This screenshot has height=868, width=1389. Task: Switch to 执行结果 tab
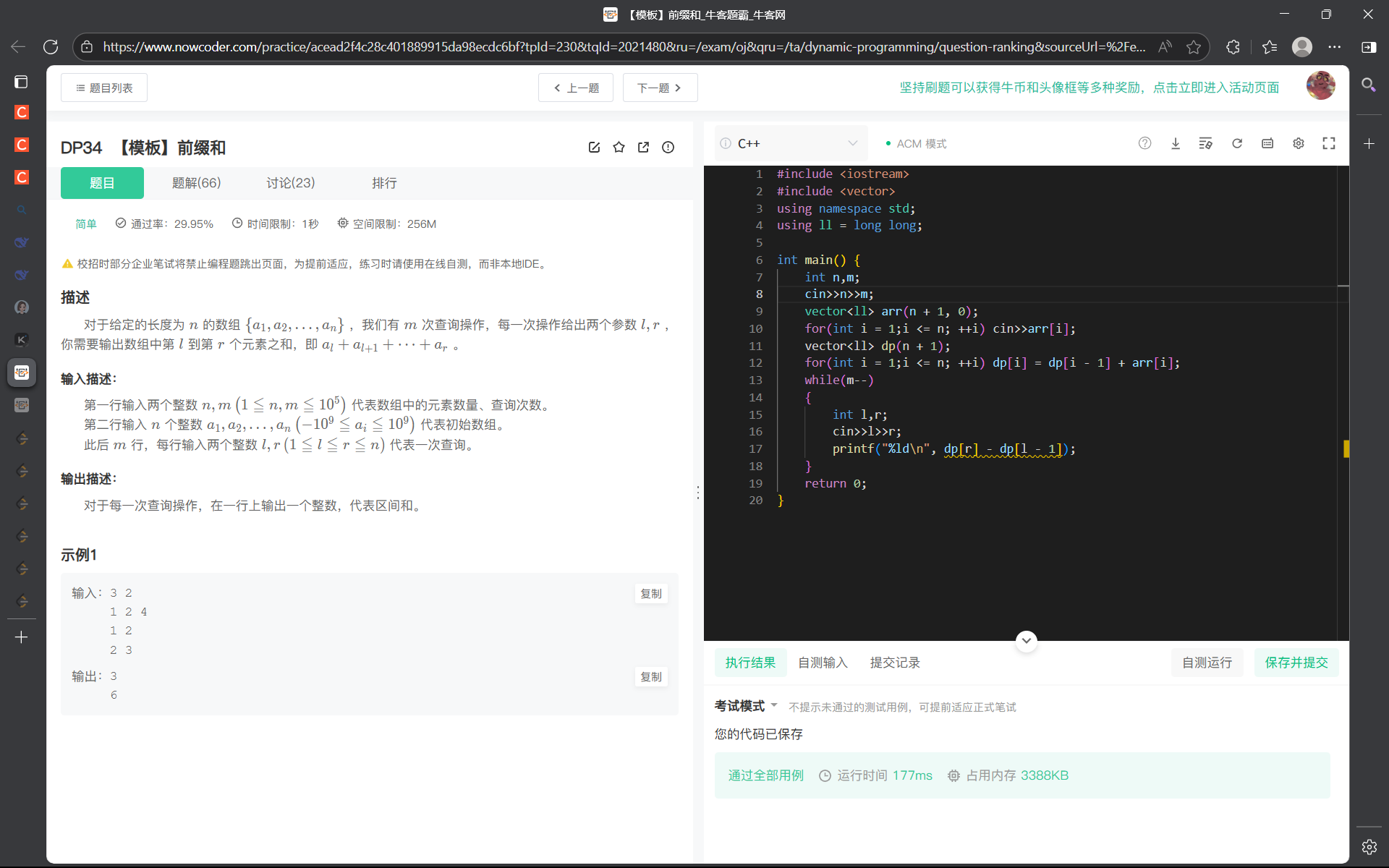coord(750,663)
